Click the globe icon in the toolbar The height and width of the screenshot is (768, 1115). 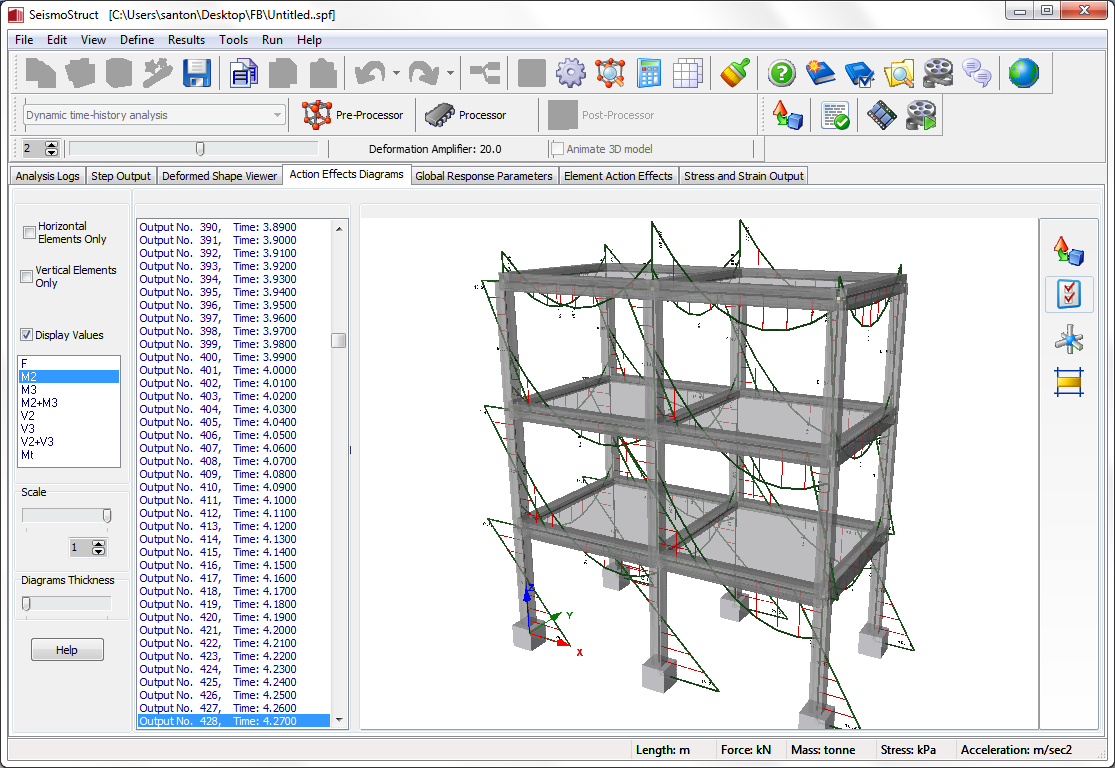(1023, 73)
